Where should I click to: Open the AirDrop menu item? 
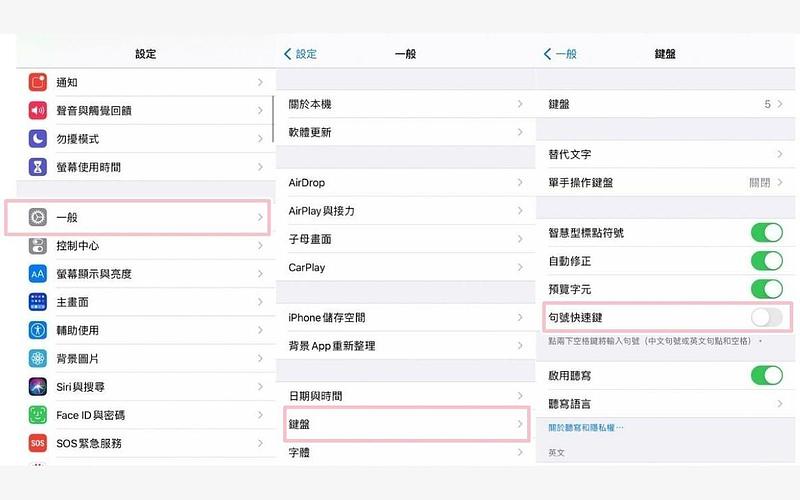coord(404,183)
